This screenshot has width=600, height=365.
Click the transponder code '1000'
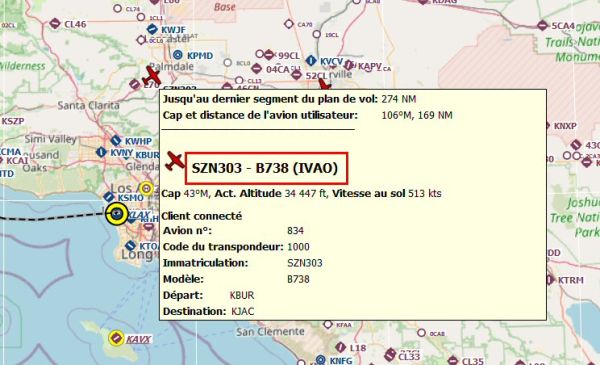tap(298, 247)
